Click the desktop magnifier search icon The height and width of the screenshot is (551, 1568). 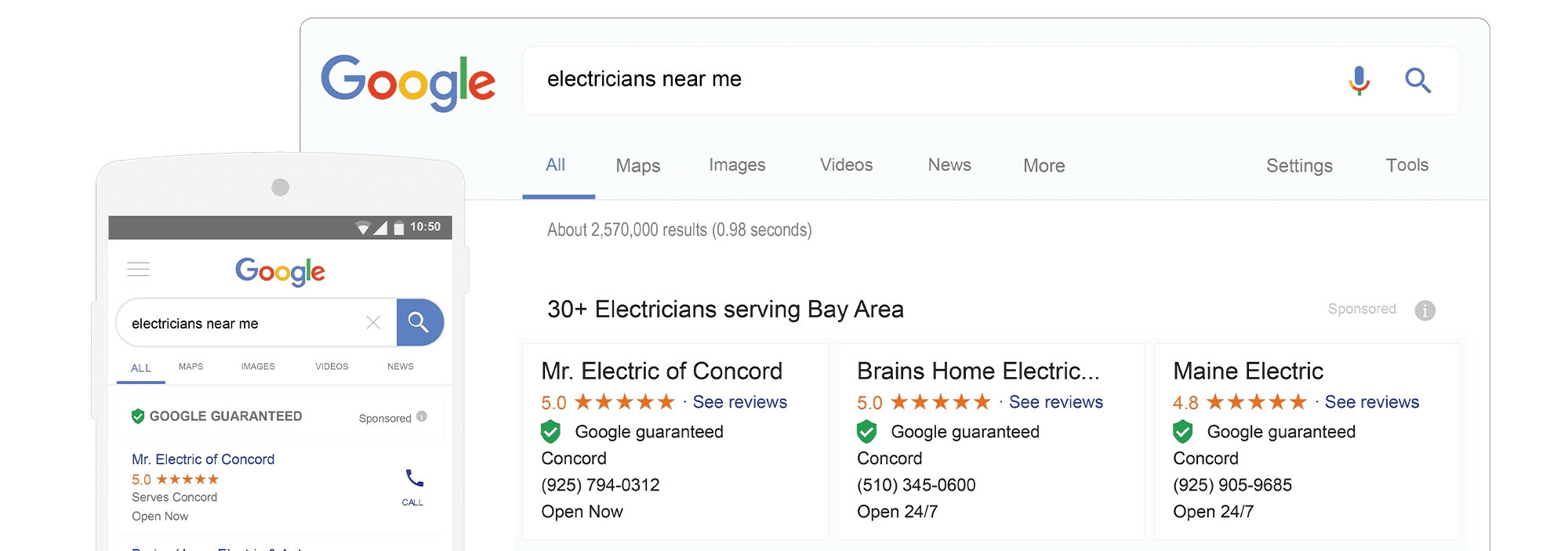pyautogui.click(x=1417, y=80)
